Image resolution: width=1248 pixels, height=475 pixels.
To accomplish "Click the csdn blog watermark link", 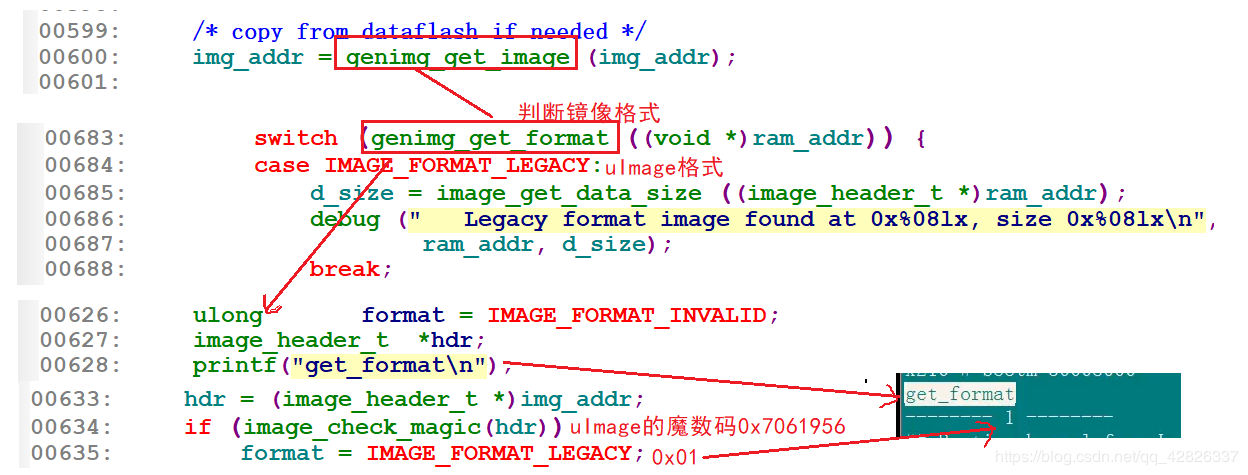I will click(x=1119, y=456).
